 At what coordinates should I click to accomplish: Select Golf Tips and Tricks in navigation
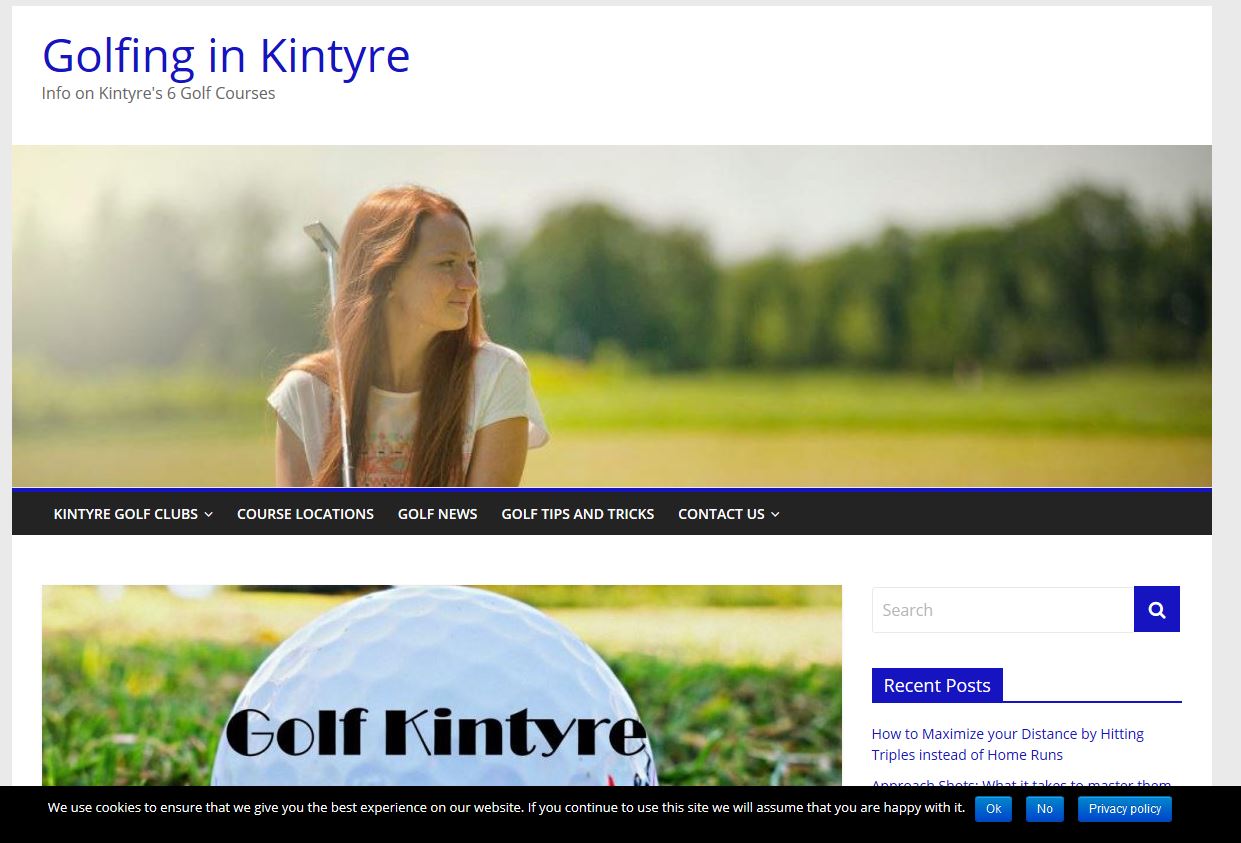[x=577, y=513]
